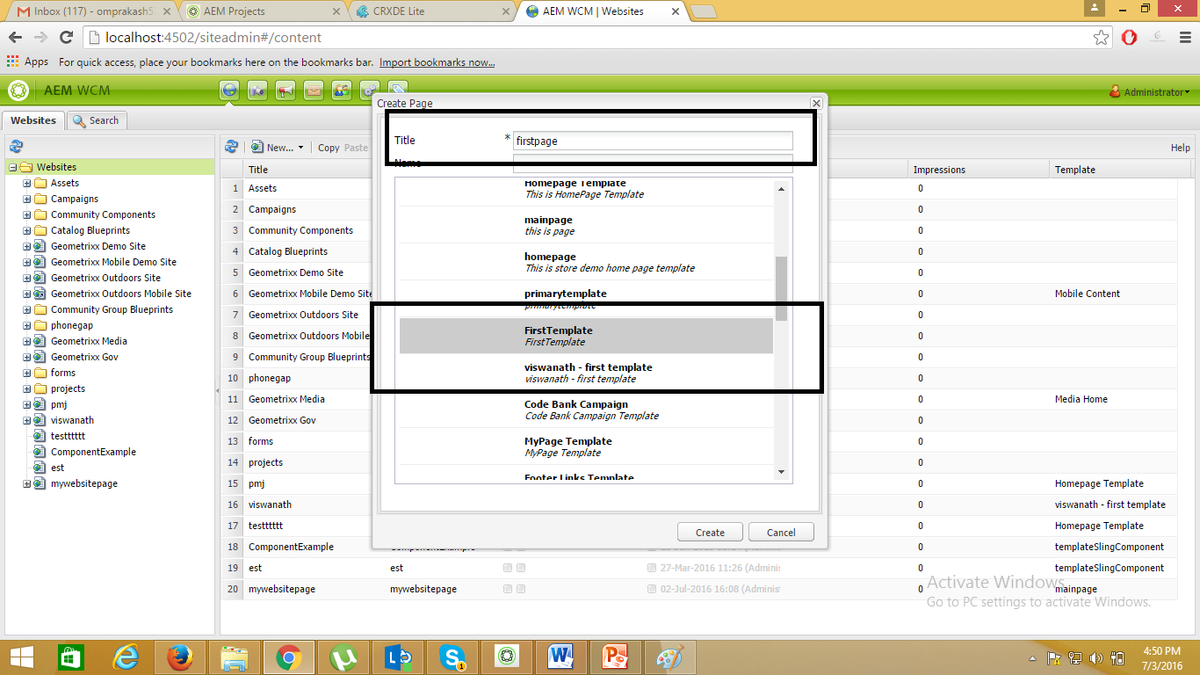Reload the page with Chrome reload icon
Screen dimensions: 1200x675
[x=66, y=38]
